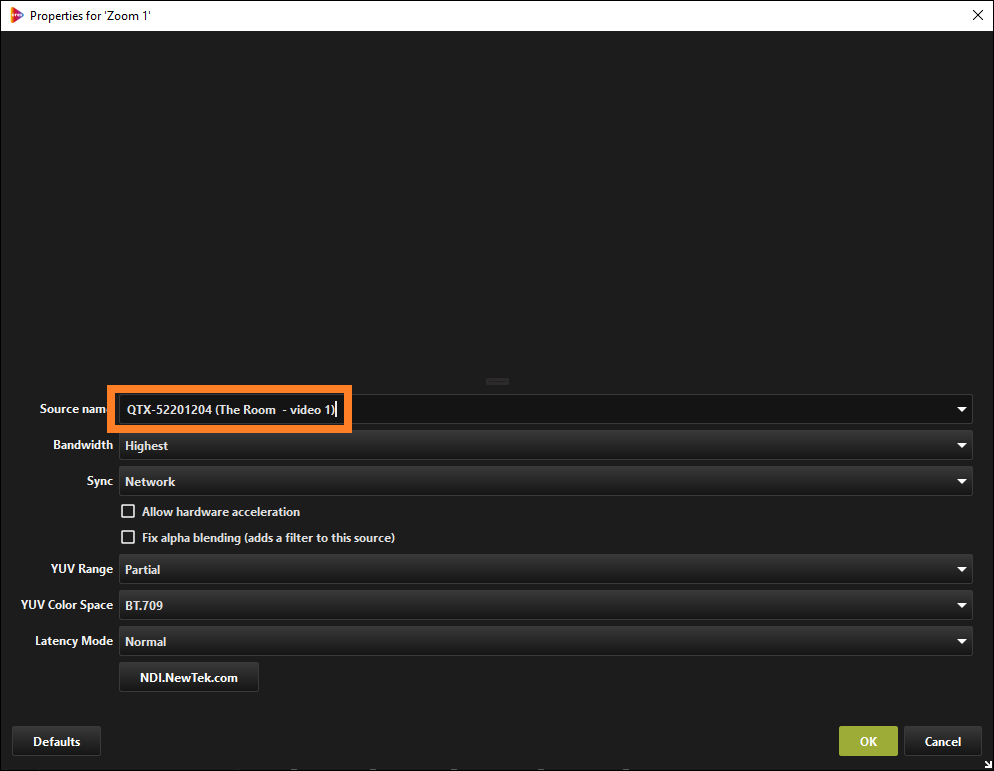Open the Sync dropdown showing Network
The width and height of the screenshot is (994, 771).
[x=545, y=481]
